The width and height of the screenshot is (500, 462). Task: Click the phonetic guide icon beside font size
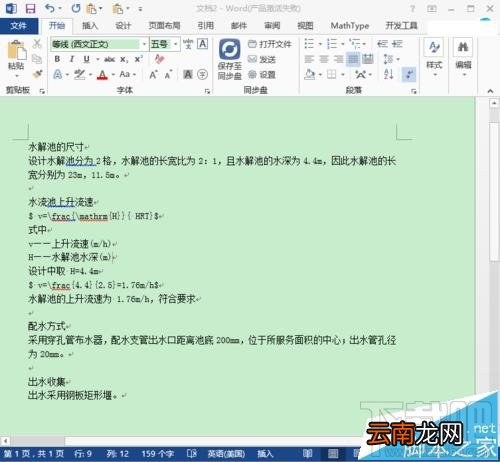188,44
